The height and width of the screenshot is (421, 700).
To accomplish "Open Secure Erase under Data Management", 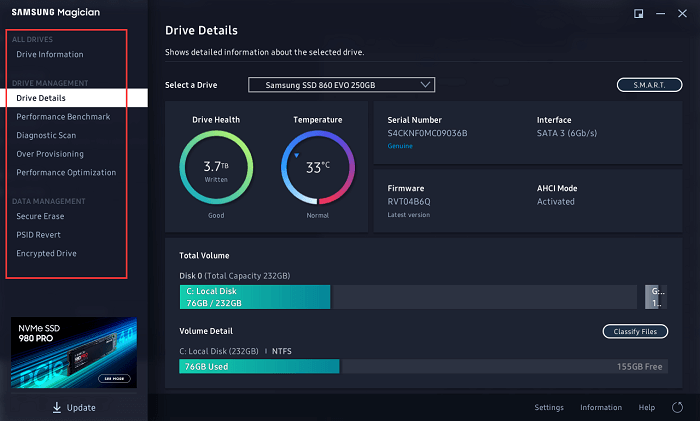I will [40, 216].
